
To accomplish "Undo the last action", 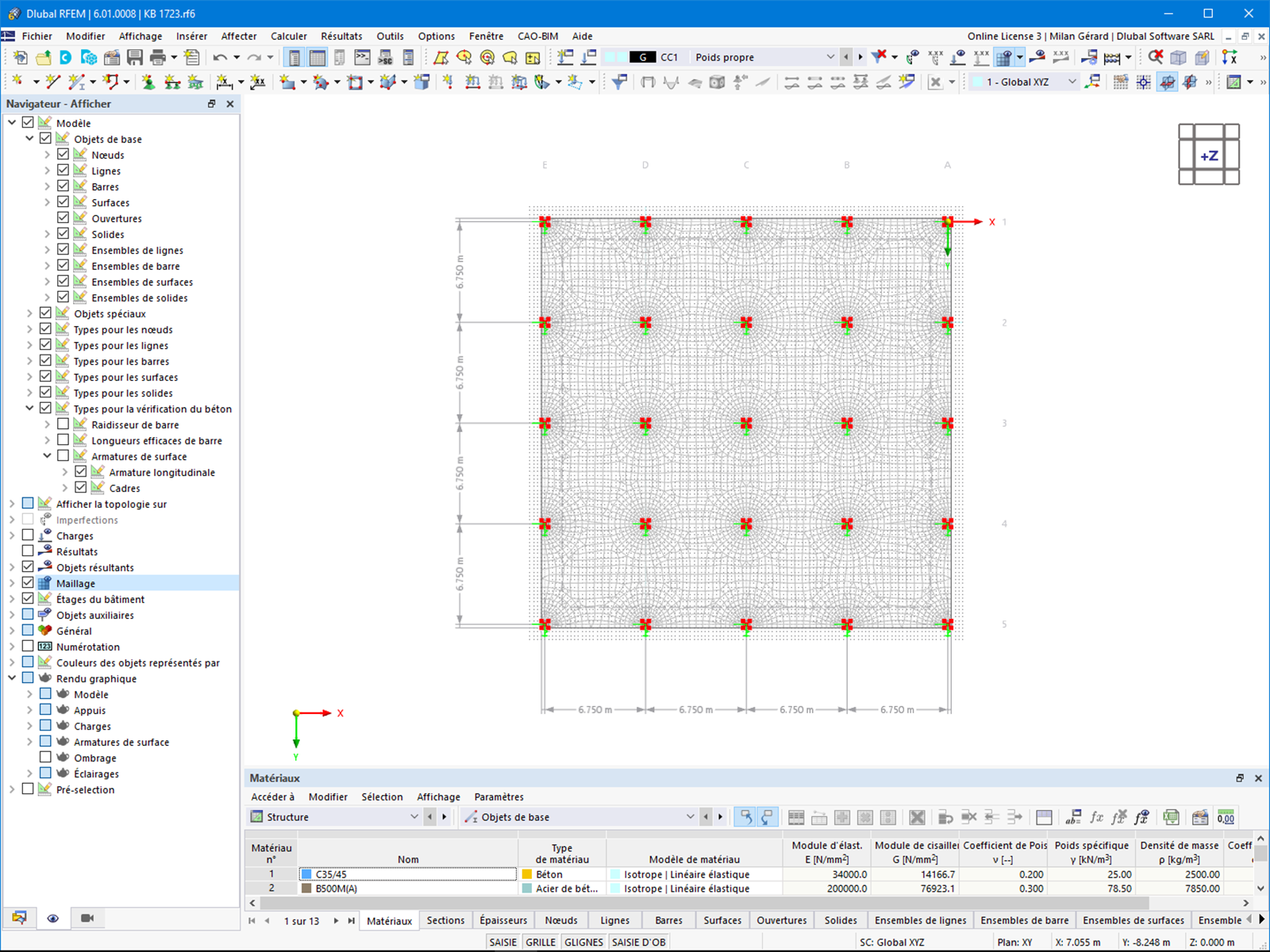I will click(x=220, y=57).
